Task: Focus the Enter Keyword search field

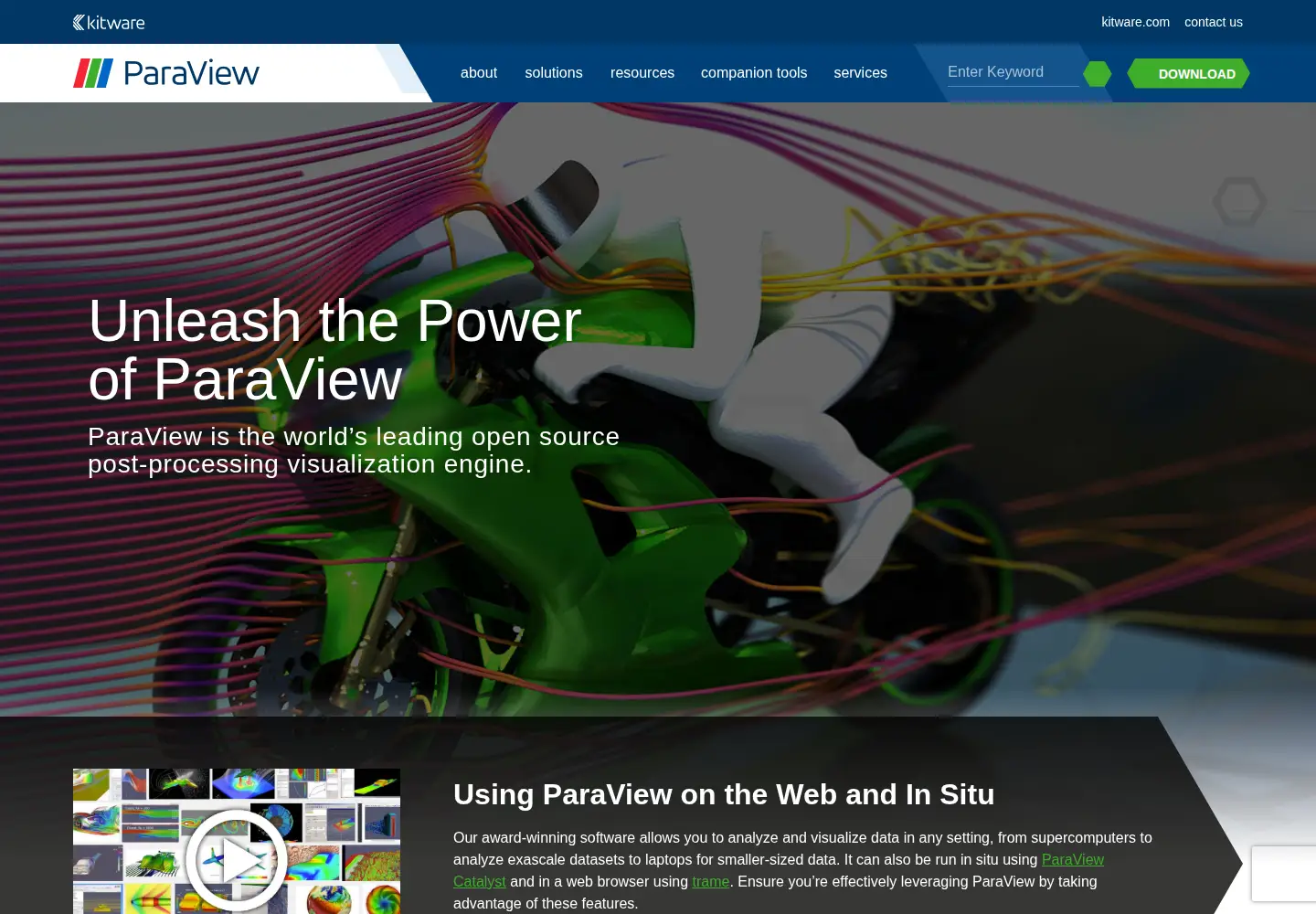Action: click(x=1013, y=72)
